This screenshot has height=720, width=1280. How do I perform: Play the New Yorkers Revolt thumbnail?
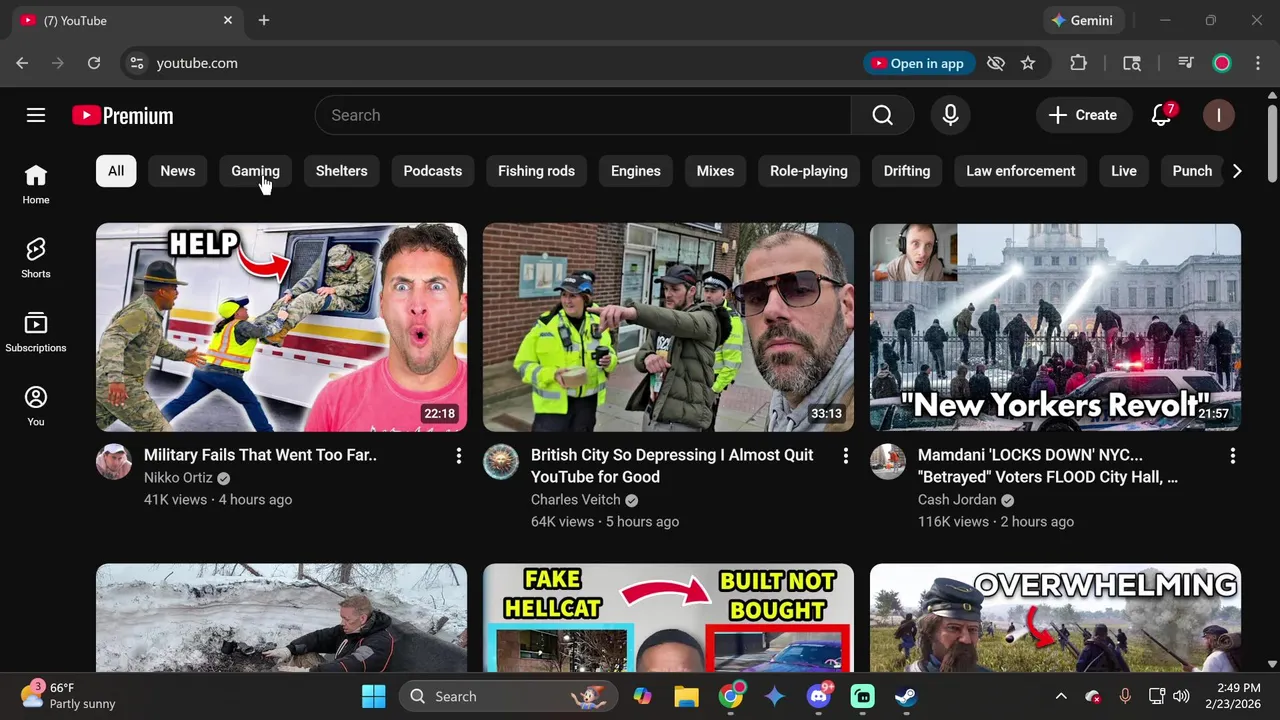[1055, 327]
